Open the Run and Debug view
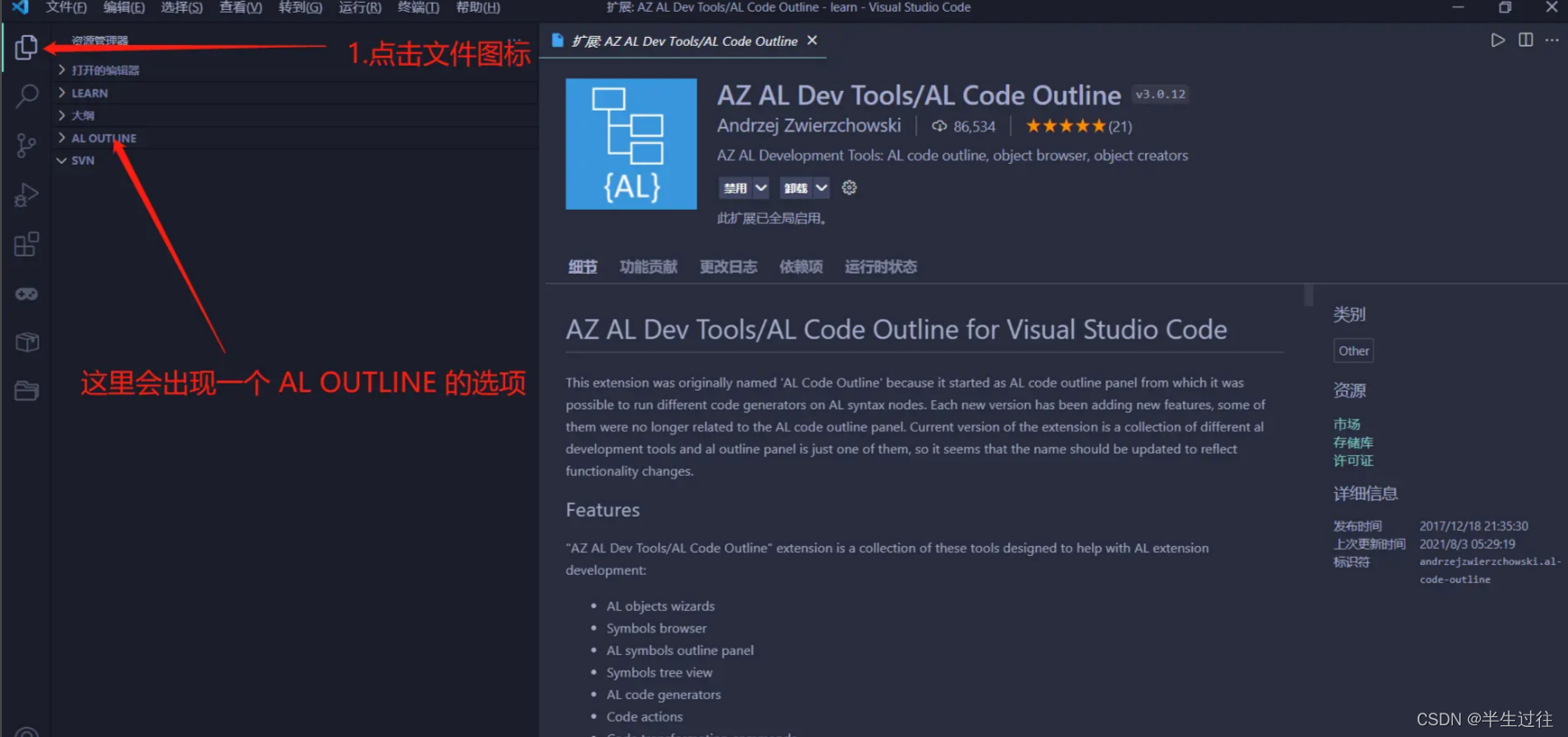 tap(26, 194)
